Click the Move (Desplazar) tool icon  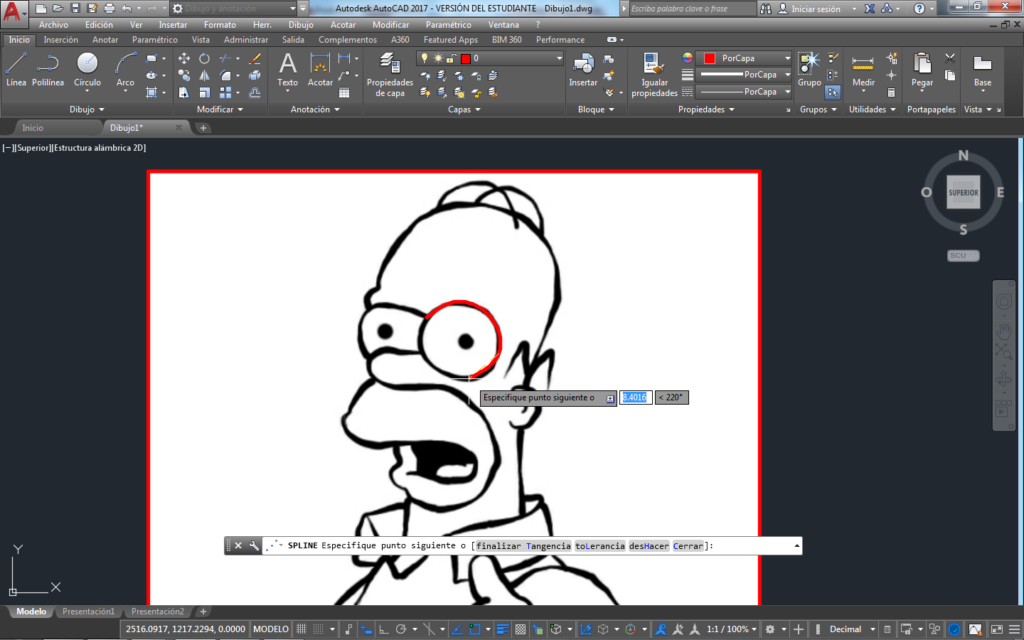[x=184, y=59]
